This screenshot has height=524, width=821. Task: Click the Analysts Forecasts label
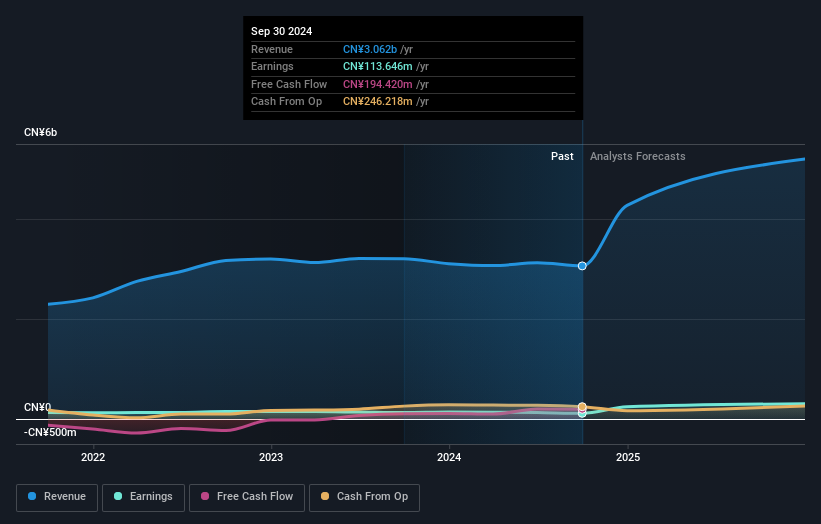point(637,156)
